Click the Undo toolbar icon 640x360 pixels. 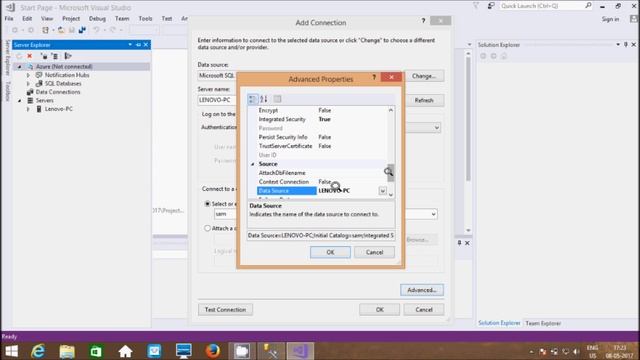[96, 30]
